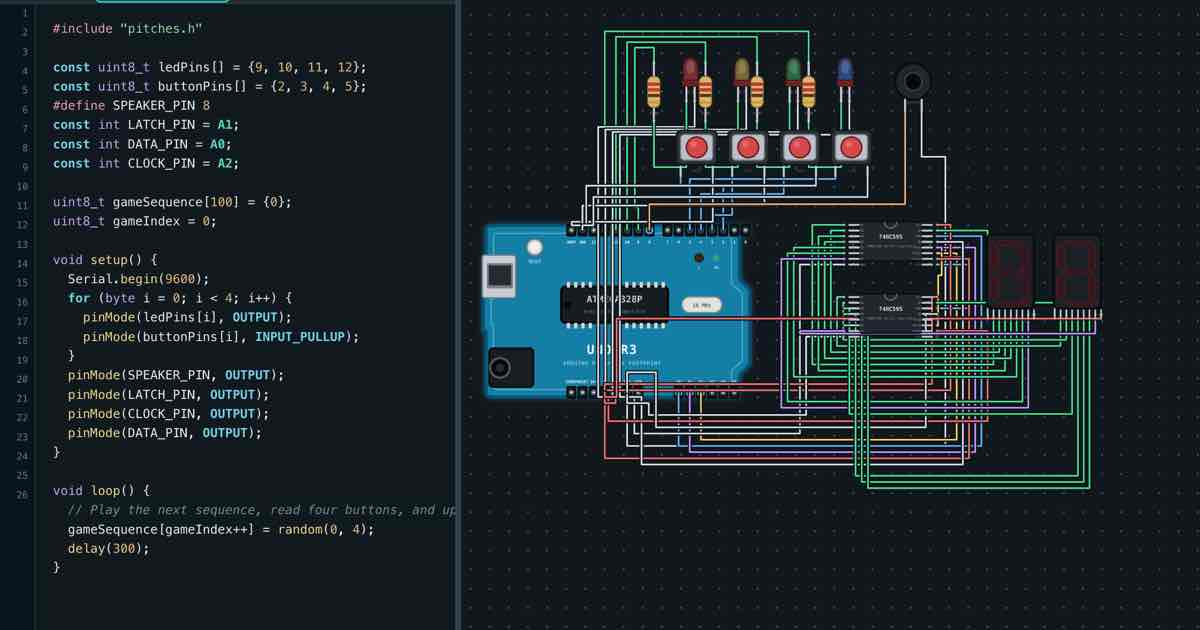Screen dimensions: 1200x630
Task: Click the #include "pitches.h" line
Action: pyautogui.click(x=128, y=29)
